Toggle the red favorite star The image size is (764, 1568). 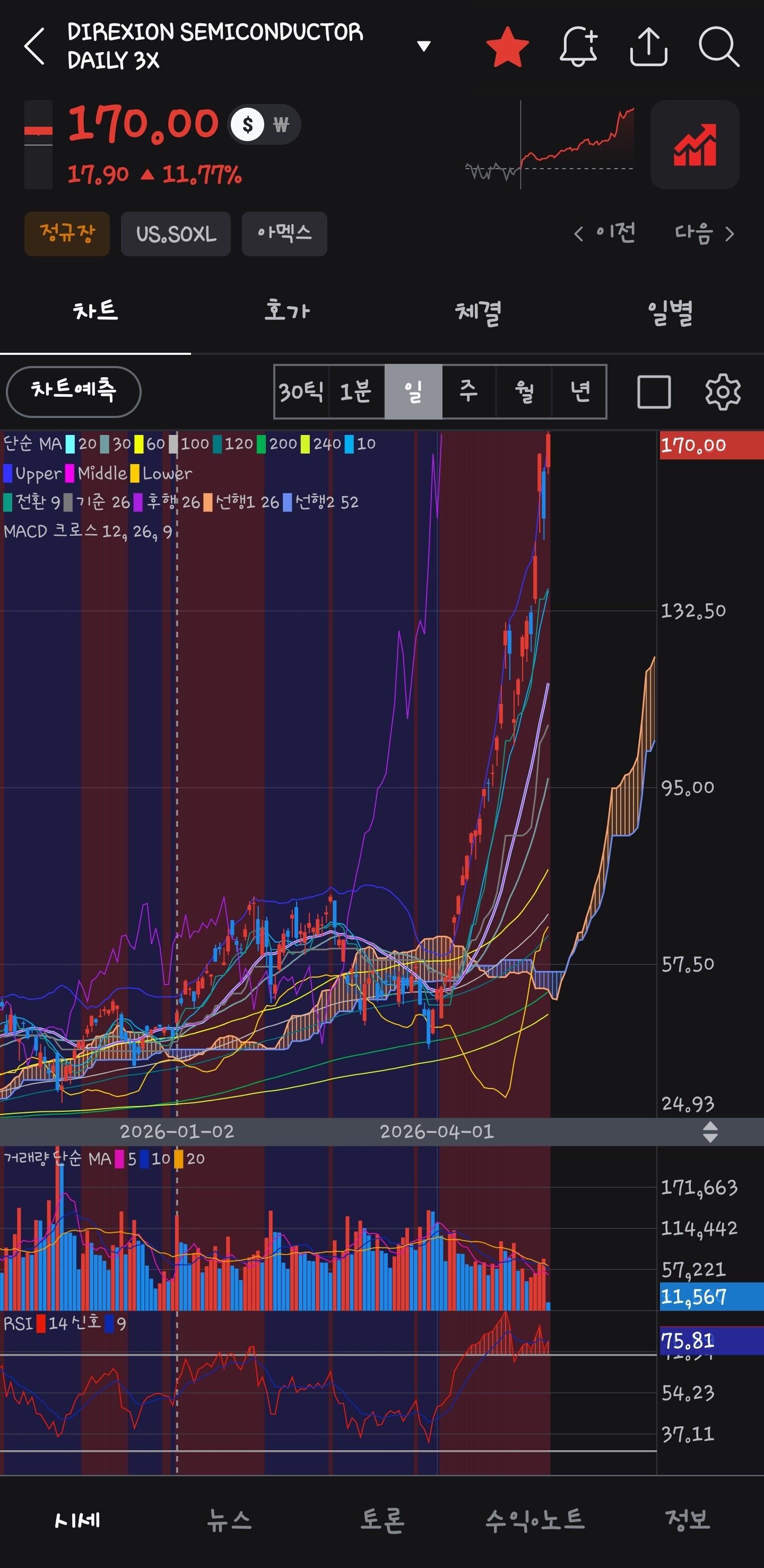click(507, 46)
